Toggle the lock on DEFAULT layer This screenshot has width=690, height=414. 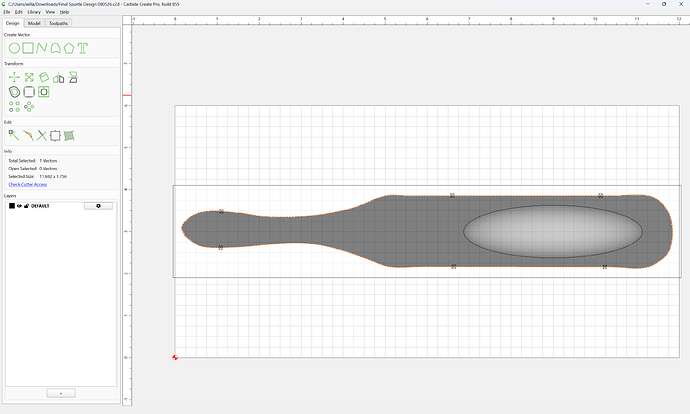coord(26,206)
